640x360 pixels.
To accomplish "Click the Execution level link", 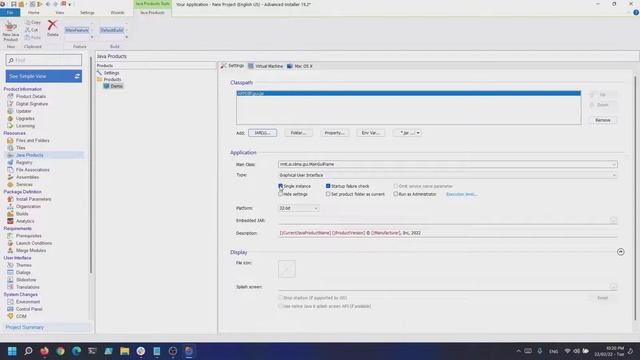I will pos(461,194).
